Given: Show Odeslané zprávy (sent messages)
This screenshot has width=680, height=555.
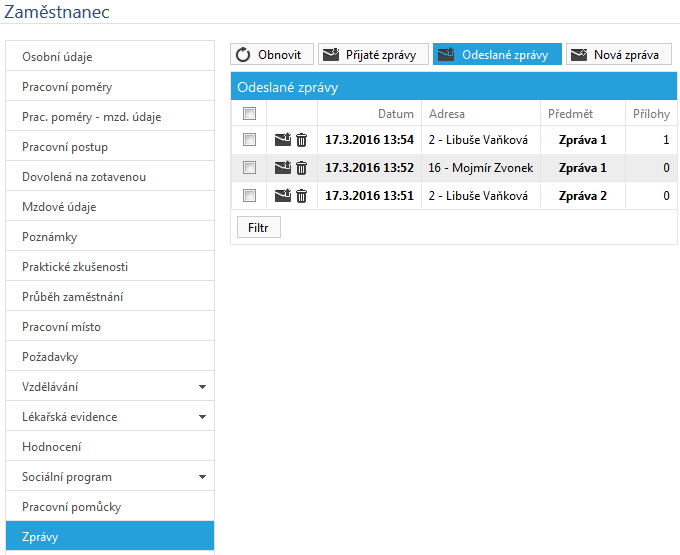Looking at the screenshot, I should point(497,55).
